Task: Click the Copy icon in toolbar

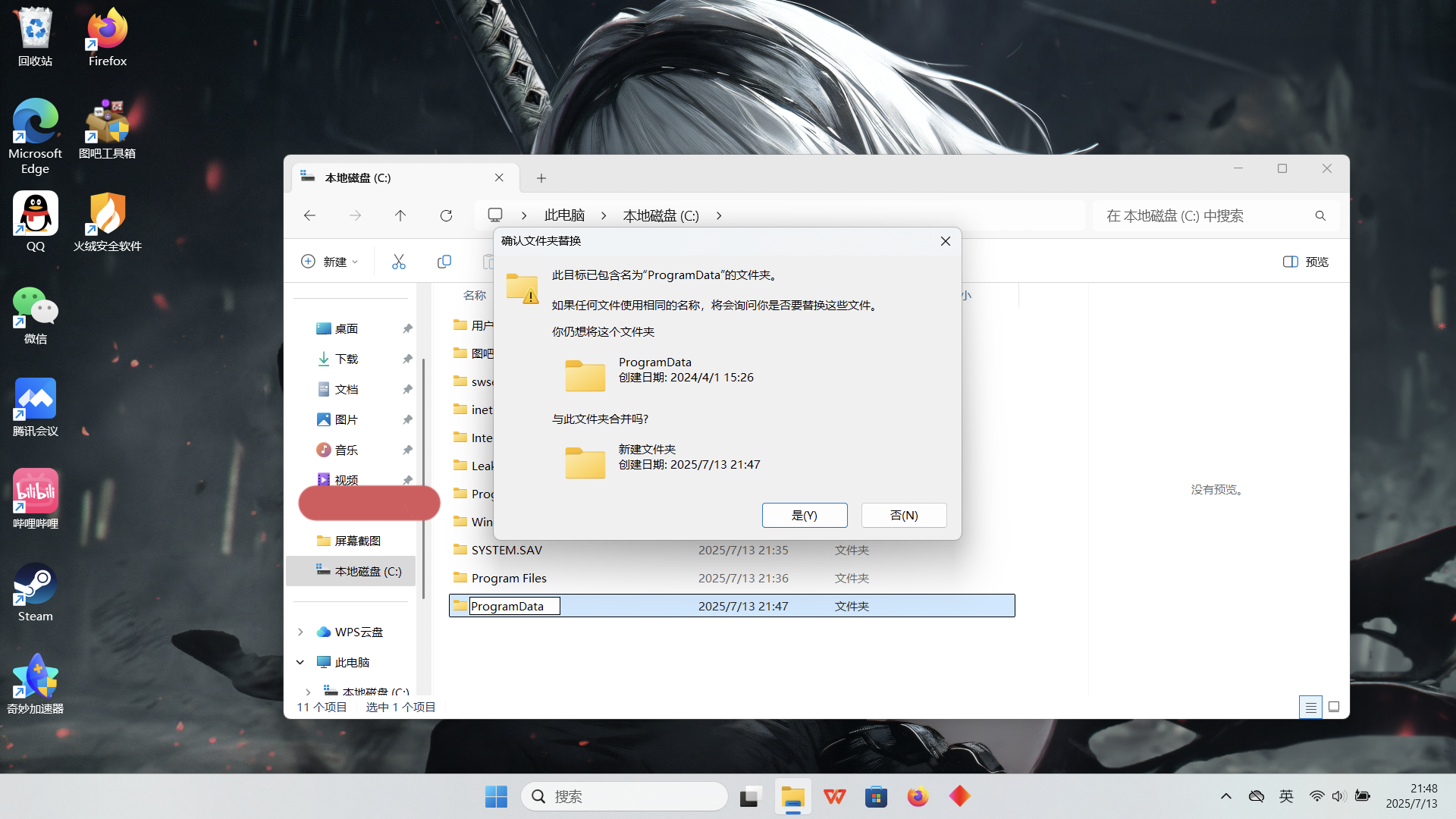Action: click(x=444, y=262)
